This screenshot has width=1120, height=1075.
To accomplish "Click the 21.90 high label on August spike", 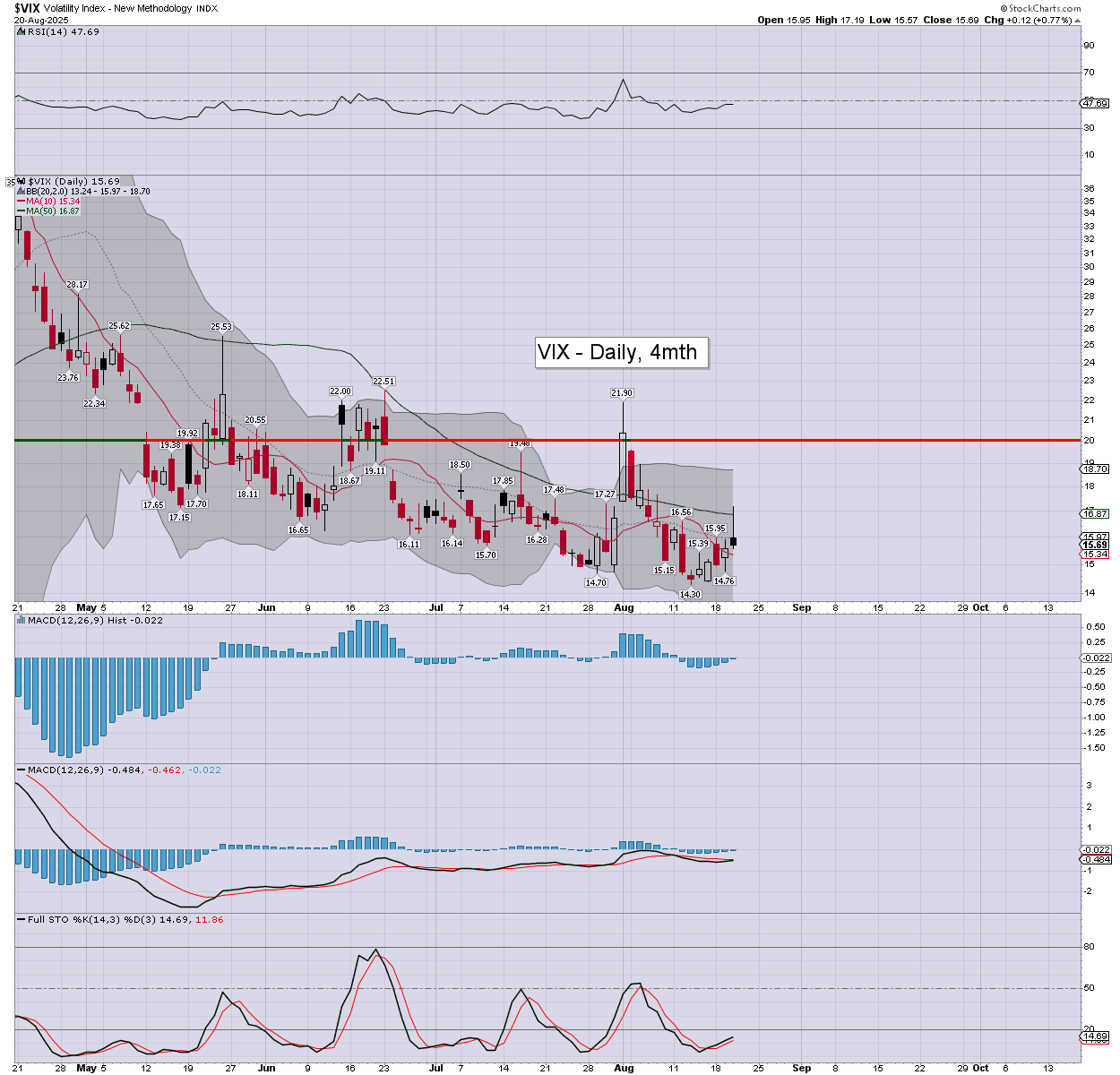I will click(x=622, y=392).
